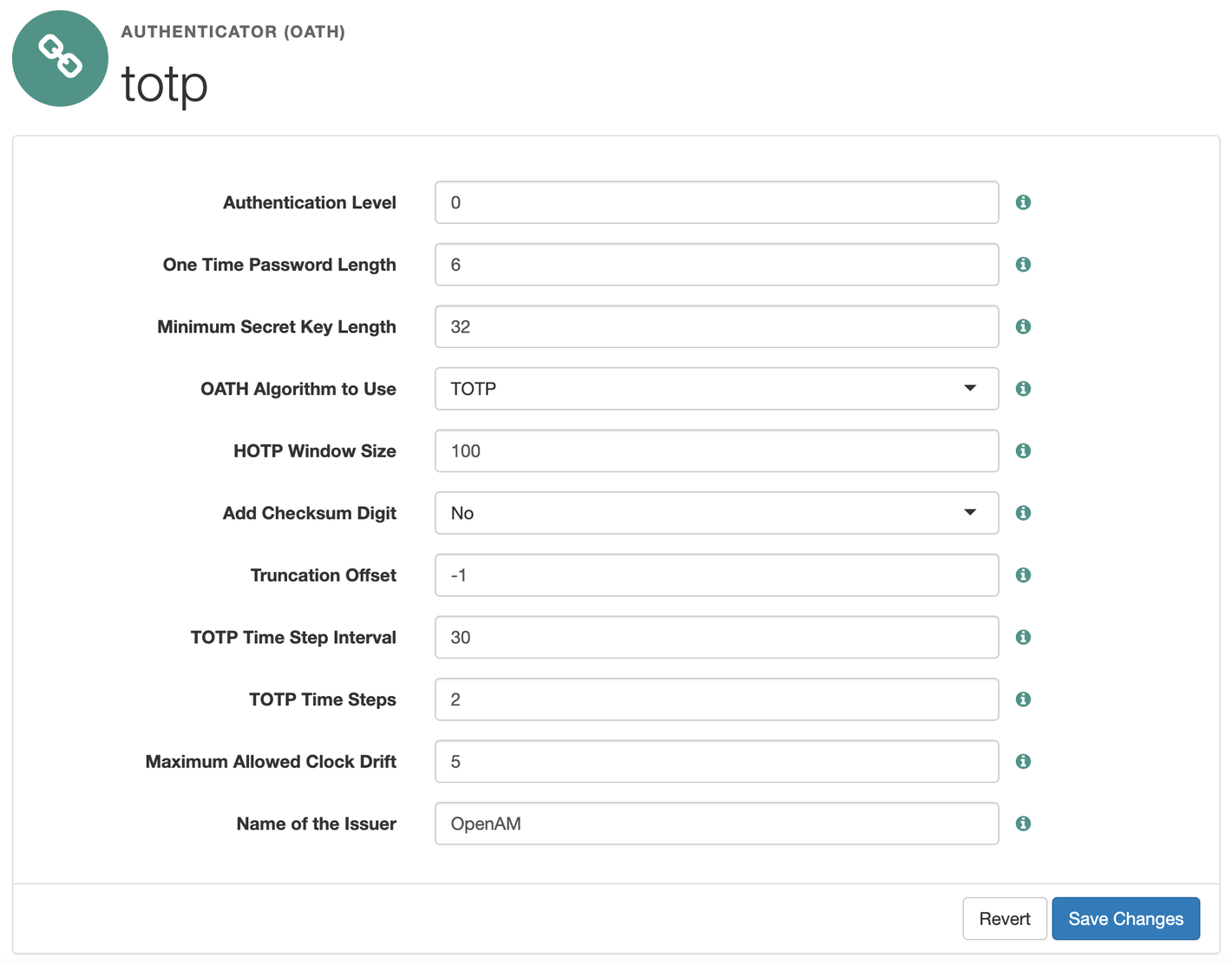Click info icon for Truncation Offset
Screen dimensions: 1232x965
point(1023,575)
